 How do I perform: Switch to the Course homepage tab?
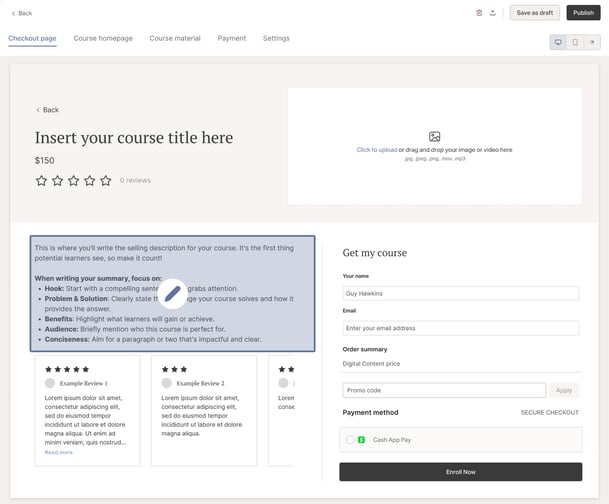[103, 38]
